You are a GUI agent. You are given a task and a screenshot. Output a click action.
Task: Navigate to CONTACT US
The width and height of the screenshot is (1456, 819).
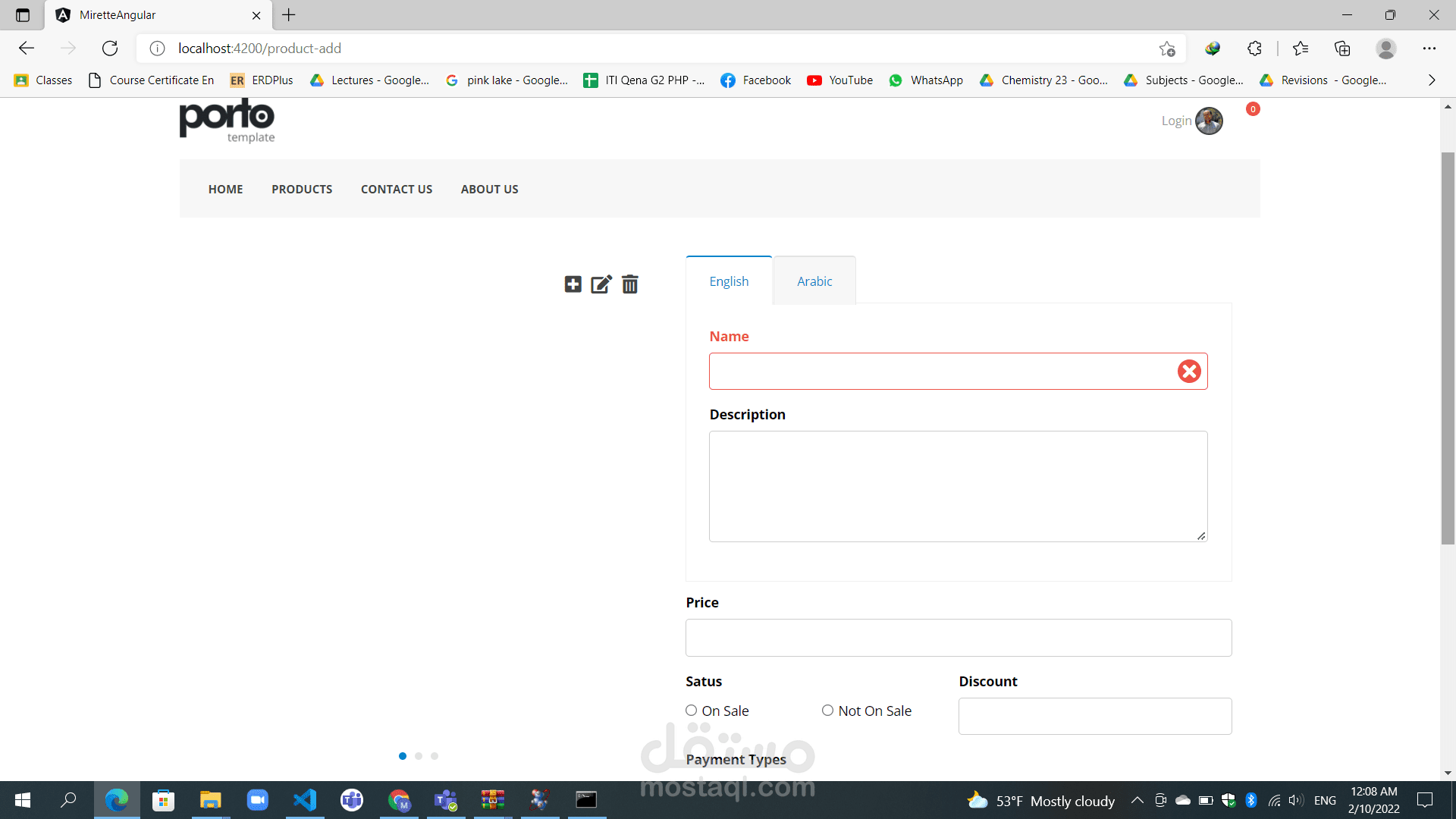(397, 189)
